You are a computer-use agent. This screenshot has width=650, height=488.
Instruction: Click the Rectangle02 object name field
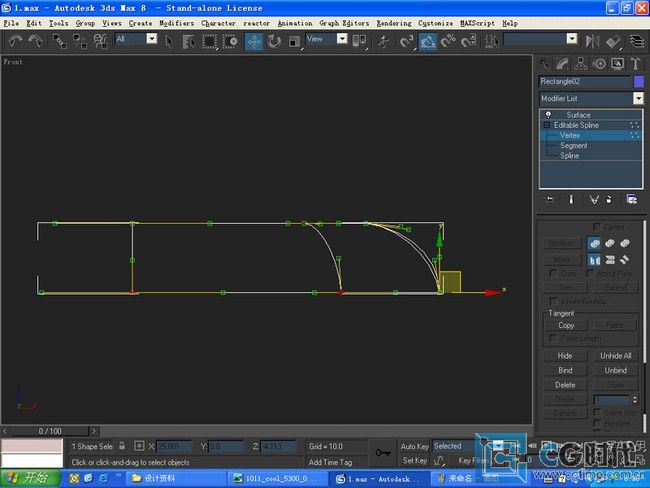click(585, 81)
